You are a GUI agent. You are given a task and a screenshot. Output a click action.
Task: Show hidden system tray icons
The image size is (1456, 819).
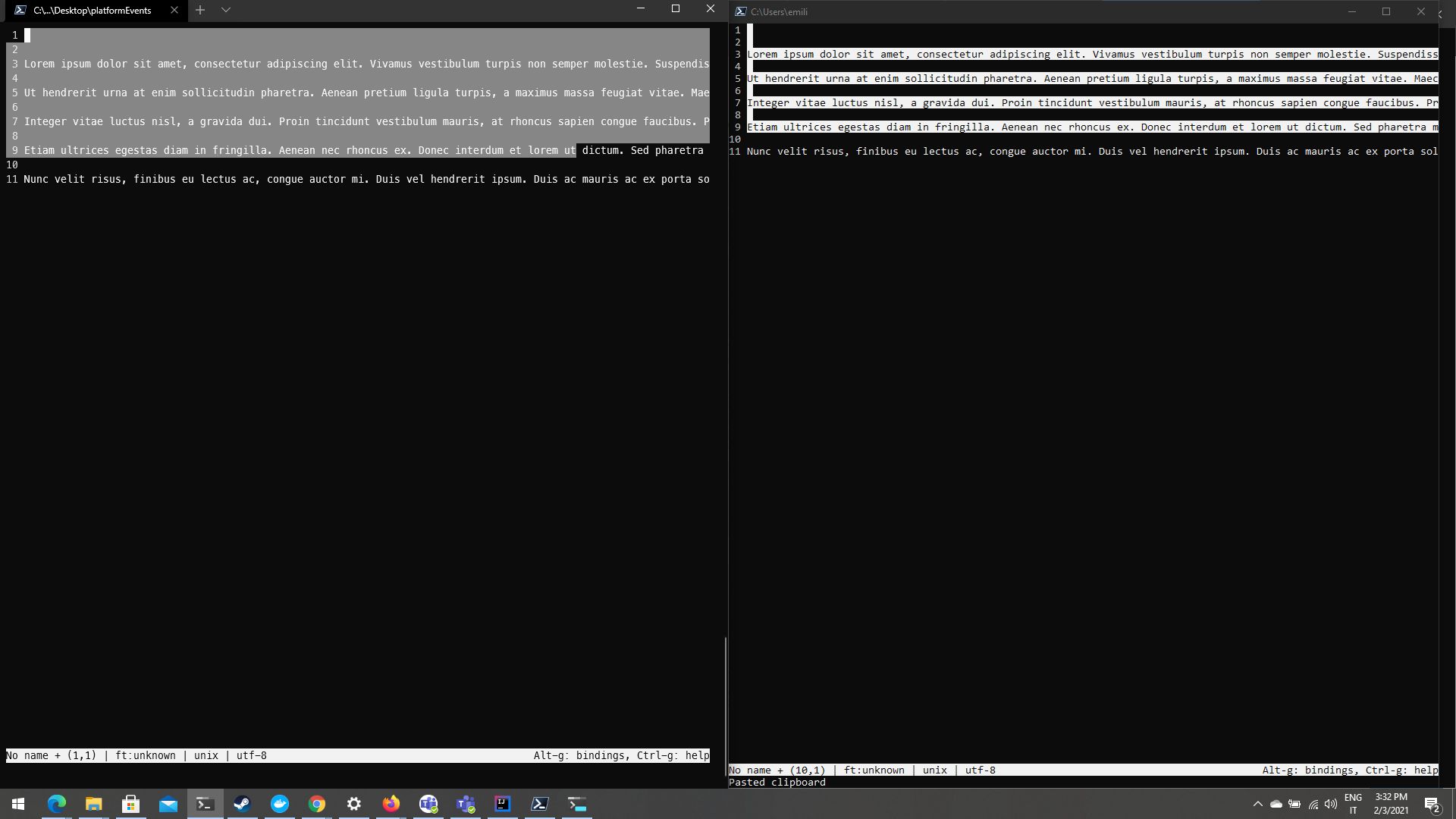[x=1258, y=804]
